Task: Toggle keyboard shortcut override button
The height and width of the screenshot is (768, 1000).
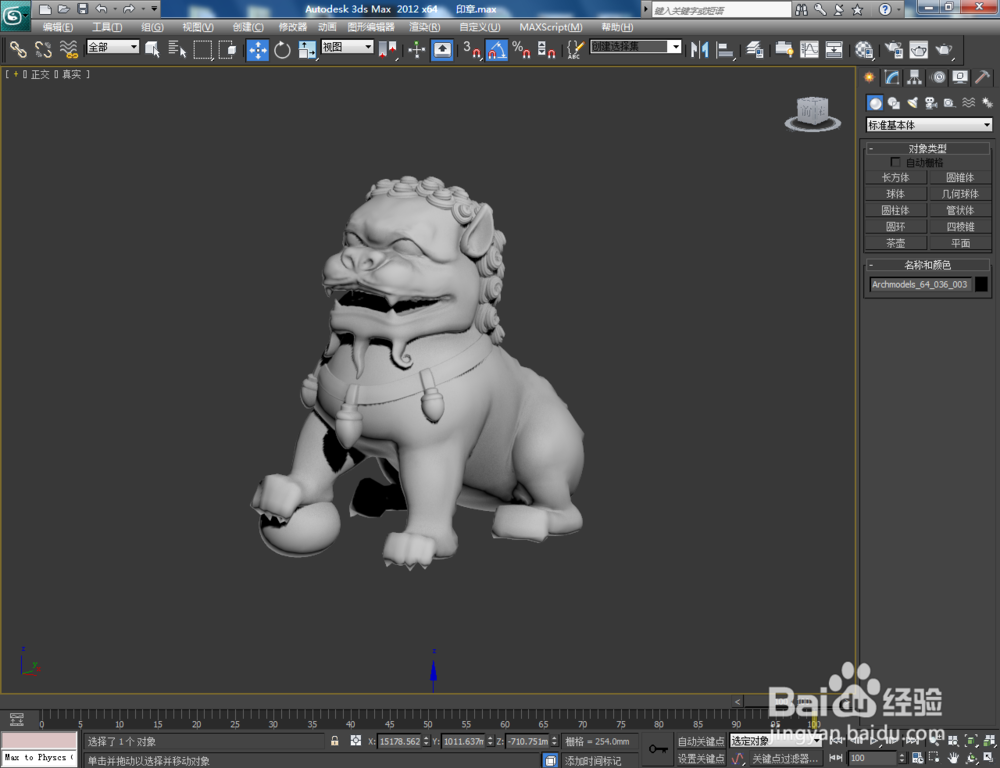Action: click(442, 50)
